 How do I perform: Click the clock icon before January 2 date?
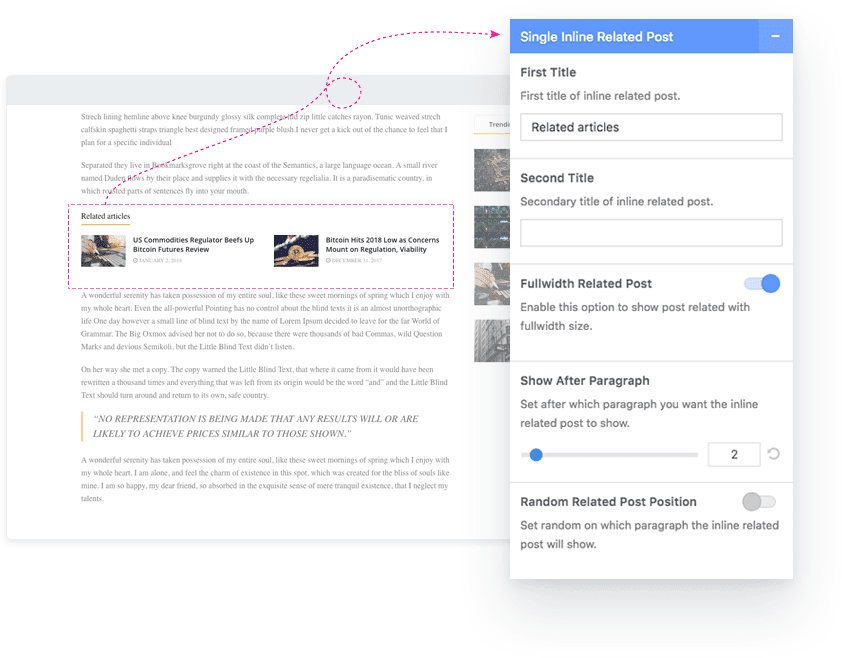coord(135,260)
